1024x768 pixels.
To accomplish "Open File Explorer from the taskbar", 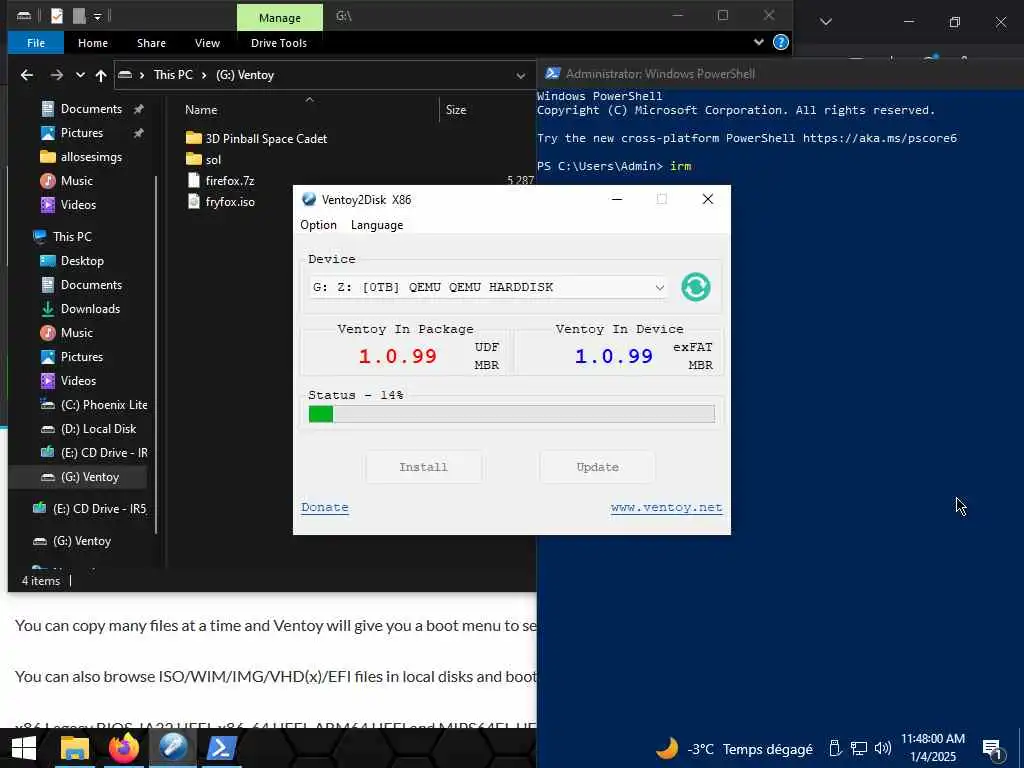I will 74,748.
